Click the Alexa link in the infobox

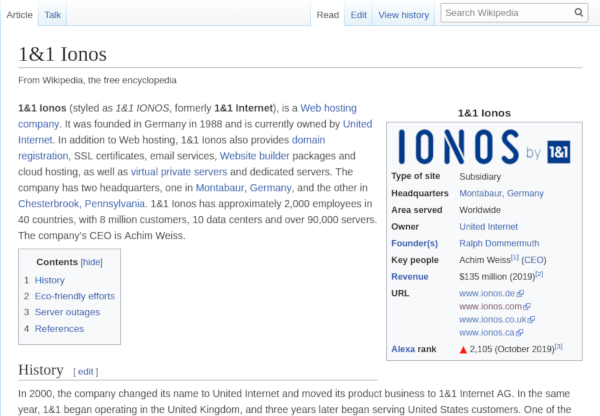[403, 349]
